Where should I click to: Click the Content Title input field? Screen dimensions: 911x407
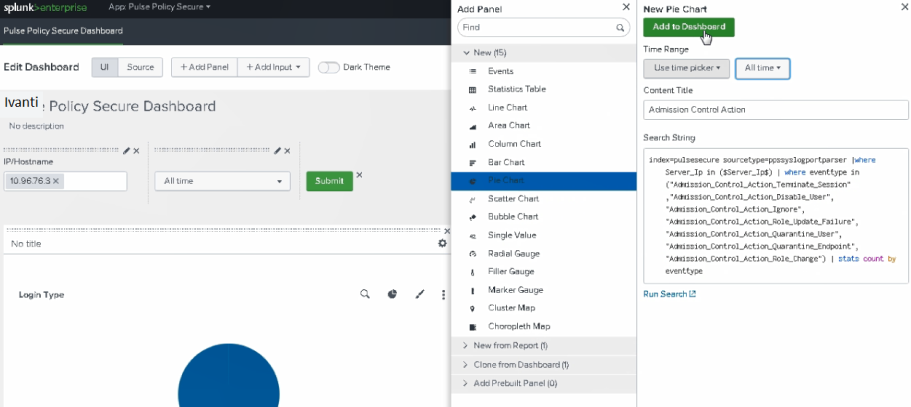tap(775, 111)
